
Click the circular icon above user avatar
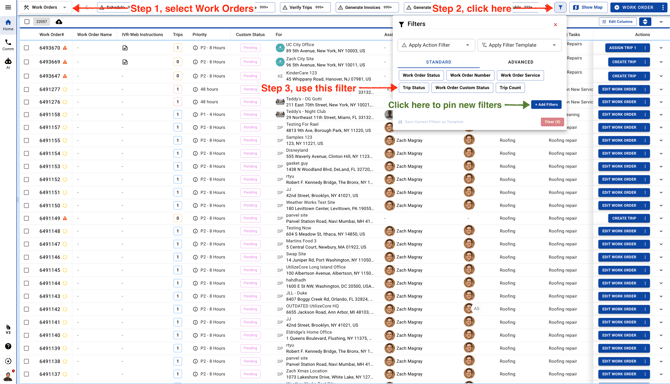click(8, 361)
